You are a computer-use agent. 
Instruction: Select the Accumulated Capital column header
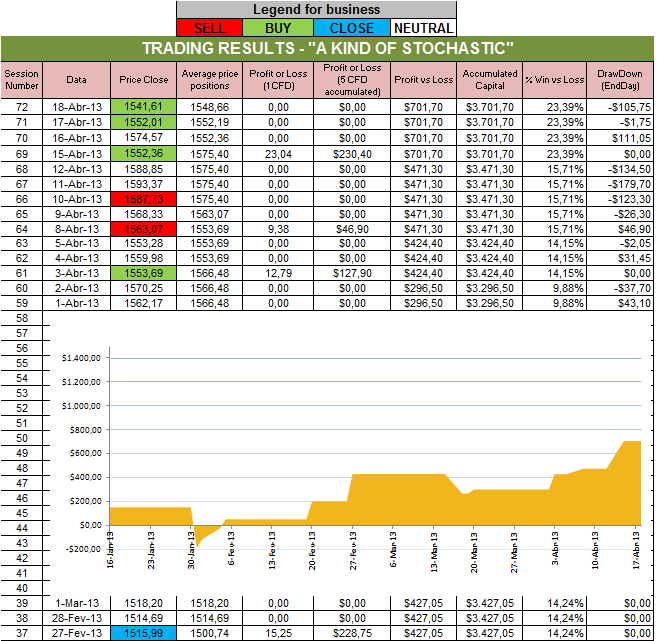(x=490, y=80)
